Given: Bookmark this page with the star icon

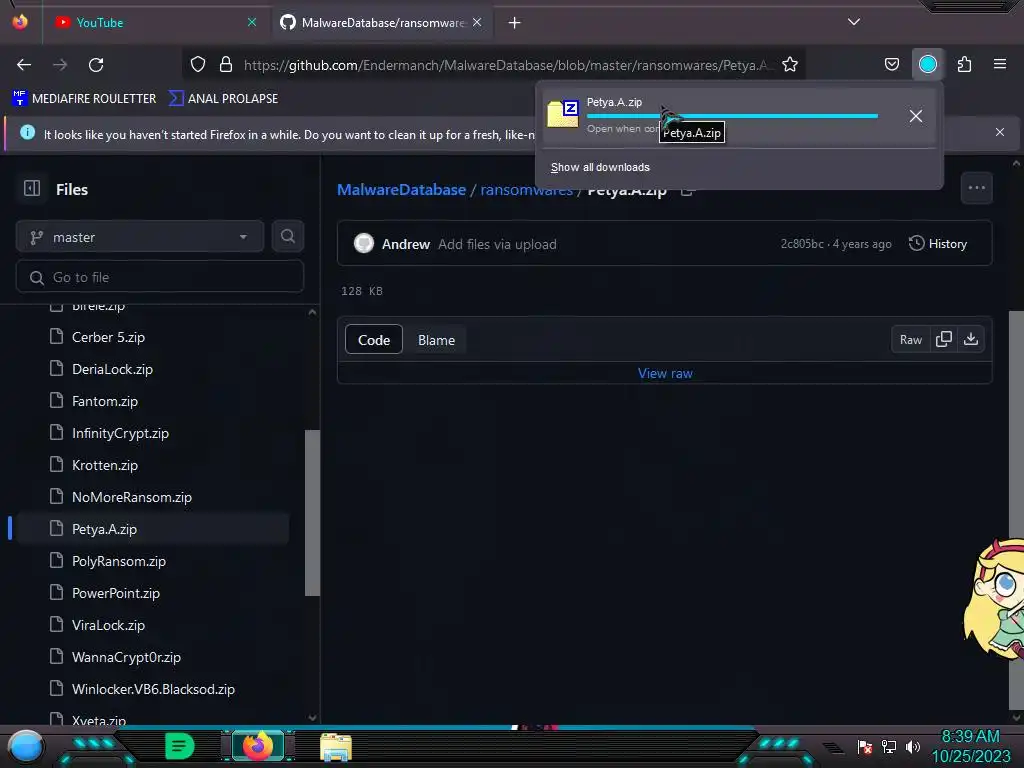Looking at the screenshot, I should point(790,64).
